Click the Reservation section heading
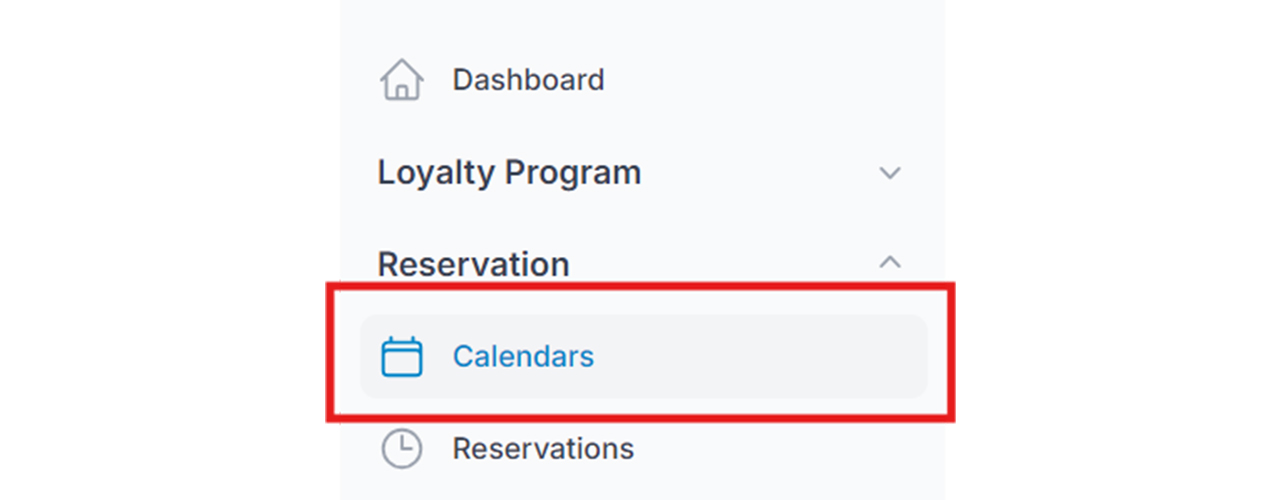 pos(473,264)
